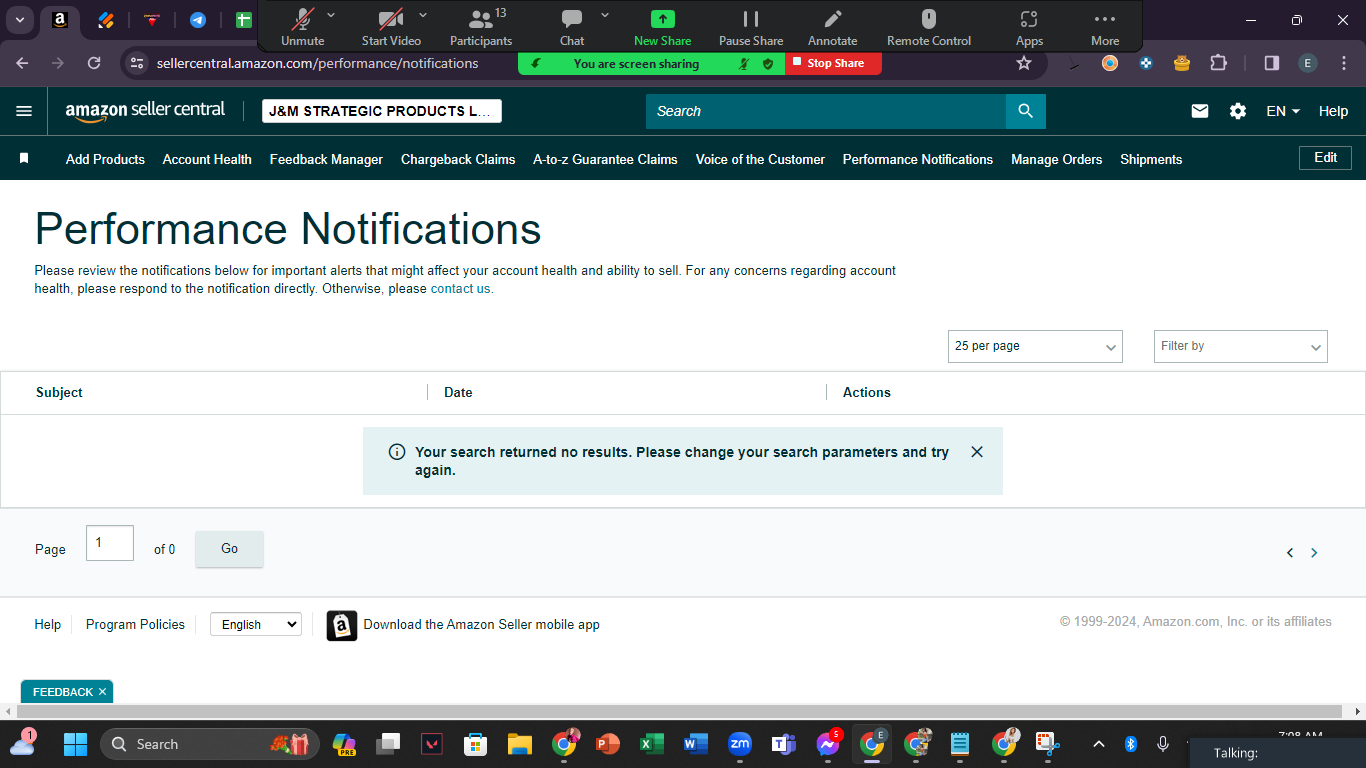1366x768 pixels.
Task: Bookmark this page with the star icon
Action: (x=1024, y=63)
